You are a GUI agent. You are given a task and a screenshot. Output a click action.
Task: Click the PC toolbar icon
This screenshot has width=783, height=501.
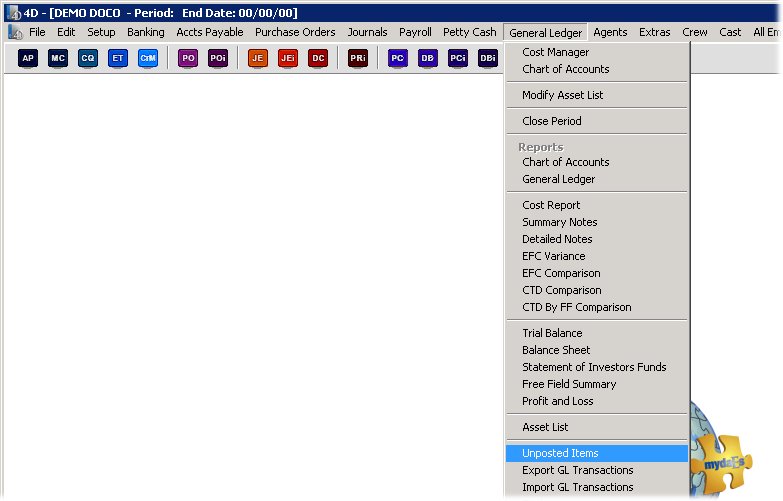tap(397, 58)
